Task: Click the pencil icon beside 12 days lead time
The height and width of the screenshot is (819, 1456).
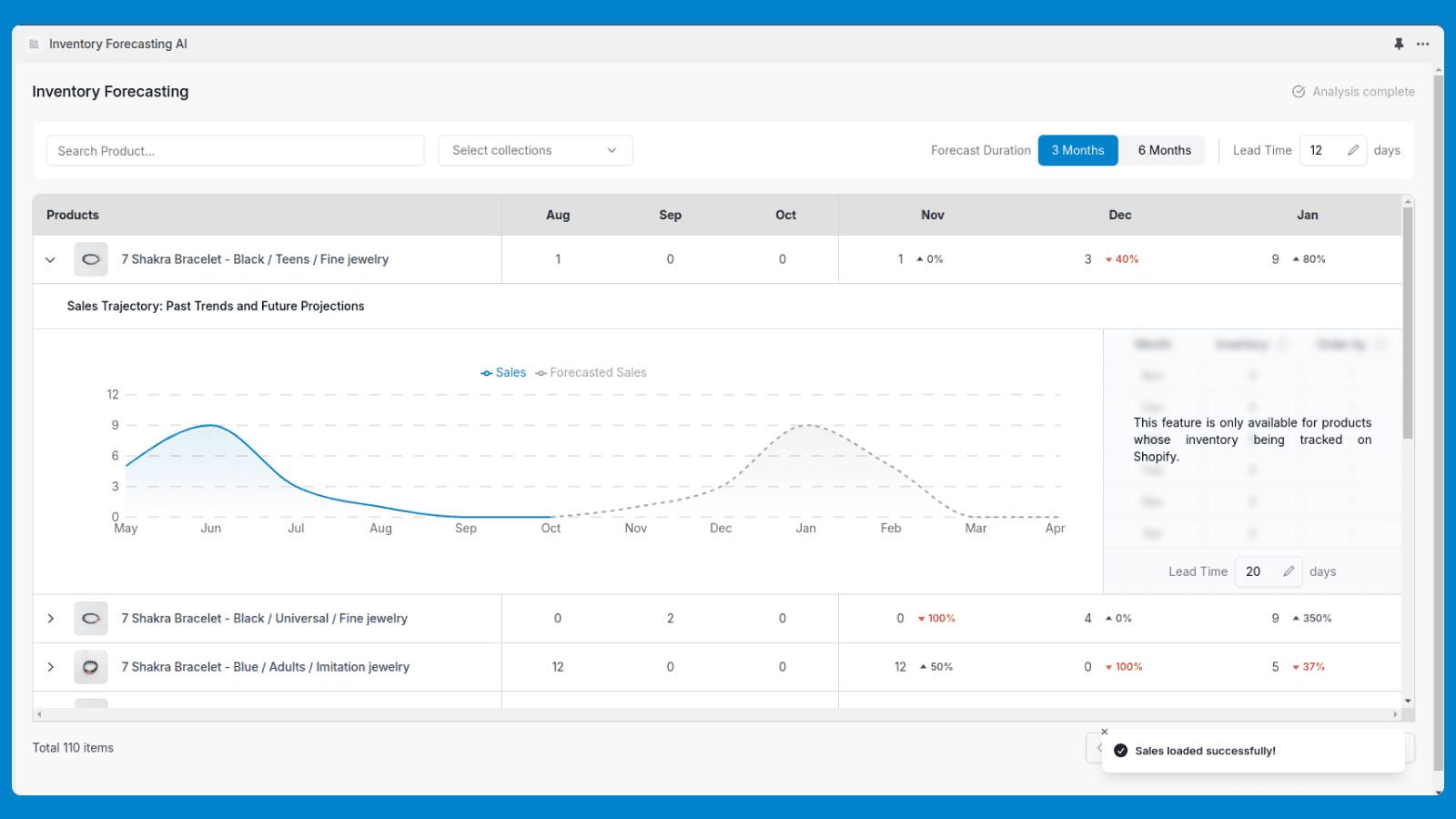Action: point(1353,150)
